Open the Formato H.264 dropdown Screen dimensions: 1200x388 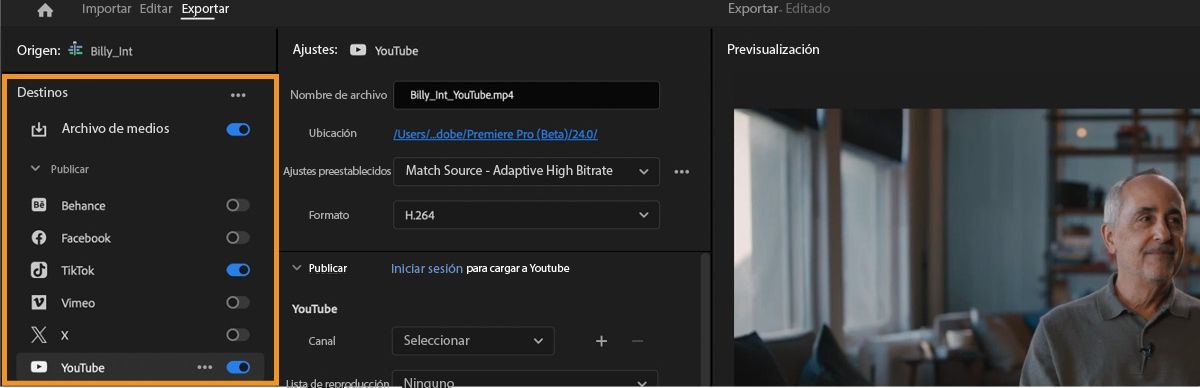pos(527,215)
